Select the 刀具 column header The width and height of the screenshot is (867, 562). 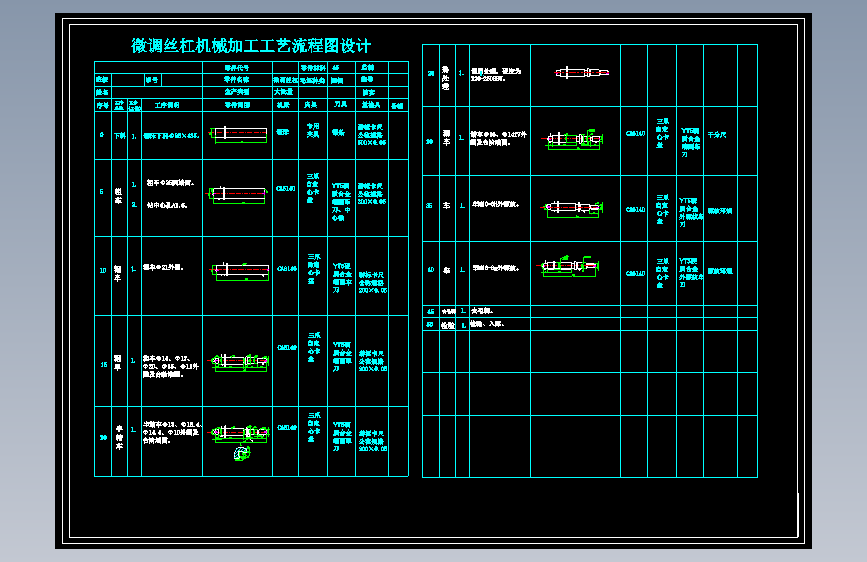tap(341, 105)
